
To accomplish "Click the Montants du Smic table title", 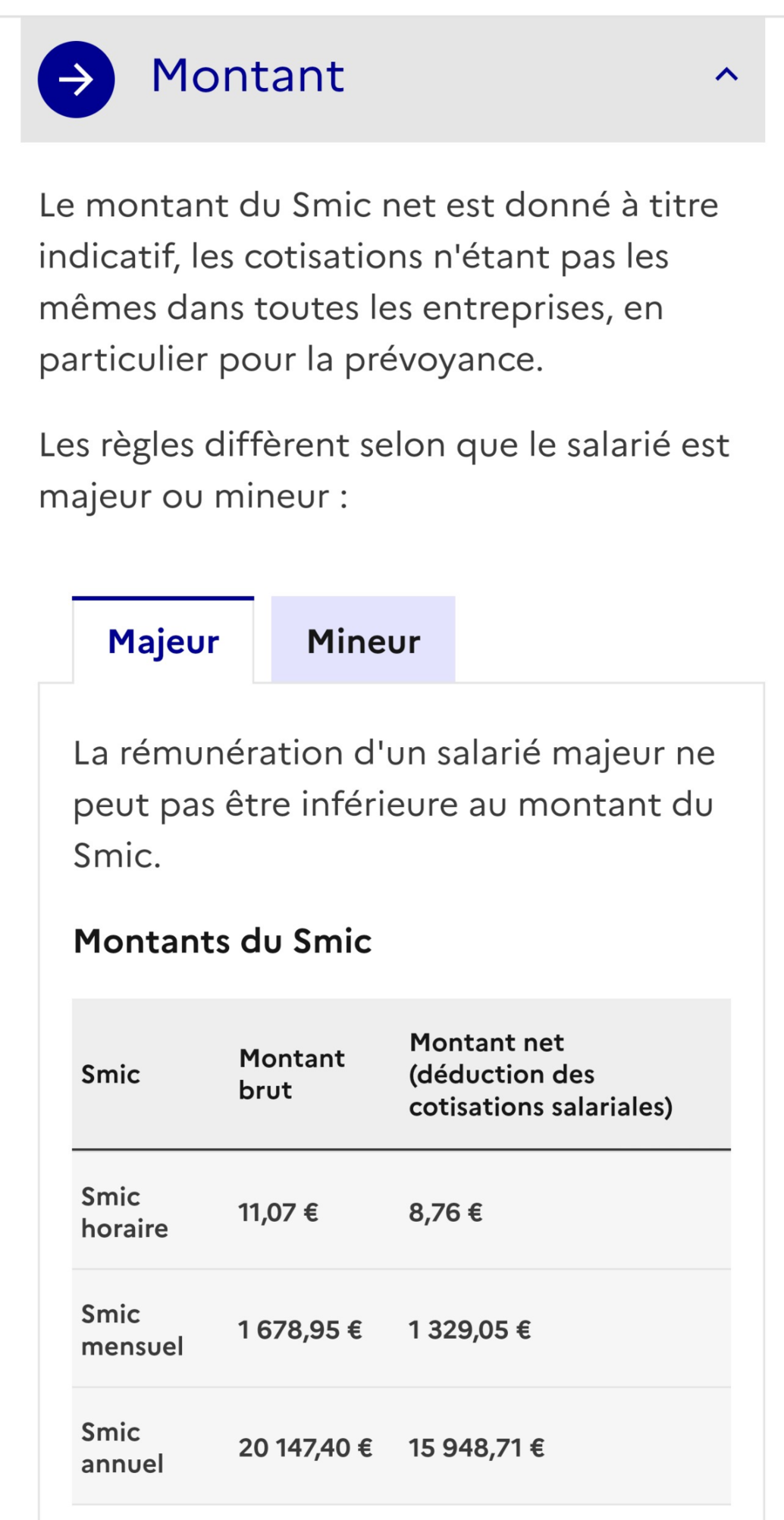I will click(x=223, y=941).
